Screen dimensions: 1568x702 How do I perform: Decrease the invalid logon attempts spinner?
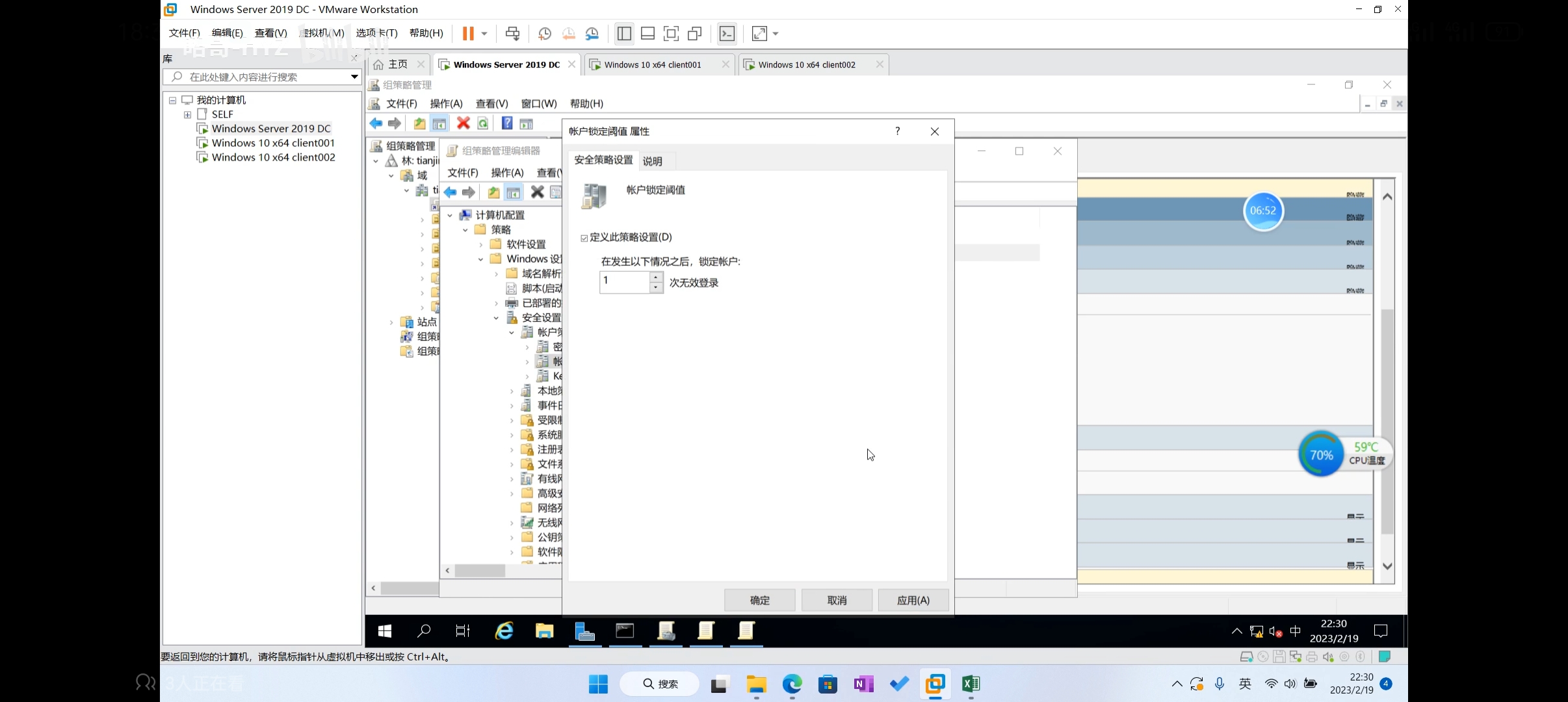656,287
